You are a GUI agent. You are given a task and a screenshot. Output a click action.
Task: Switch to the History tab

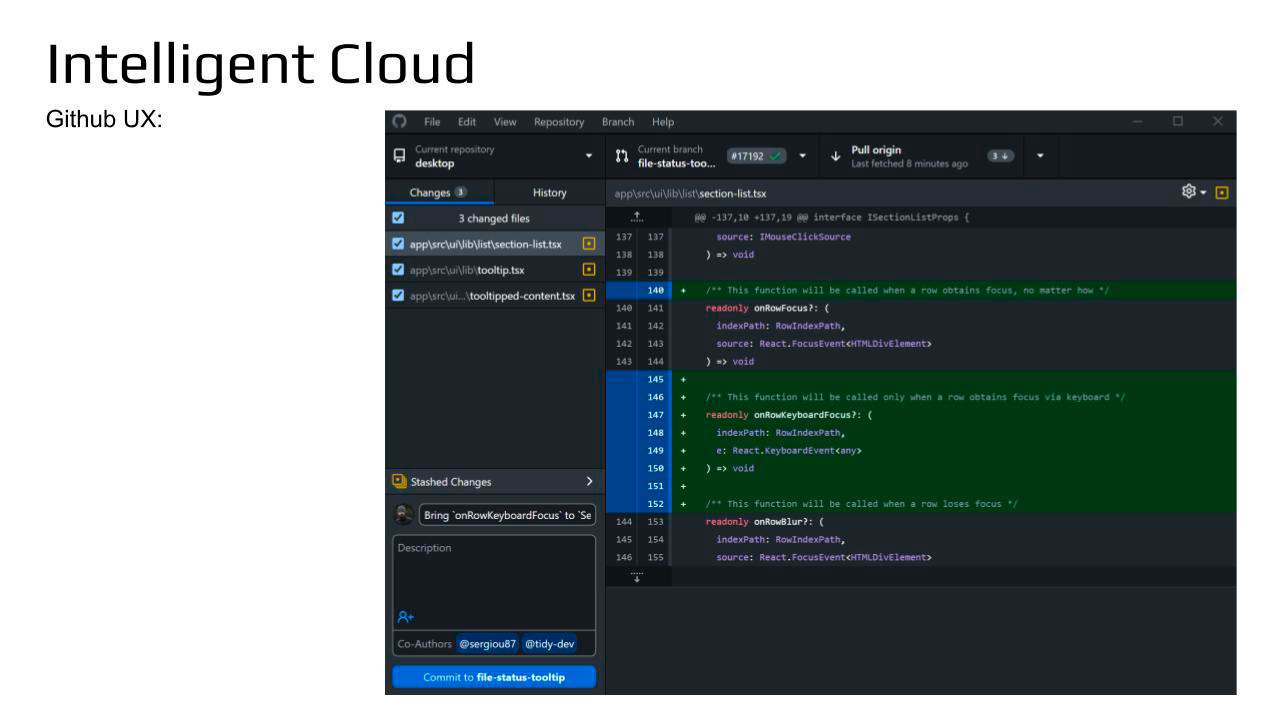click(550, 192)
